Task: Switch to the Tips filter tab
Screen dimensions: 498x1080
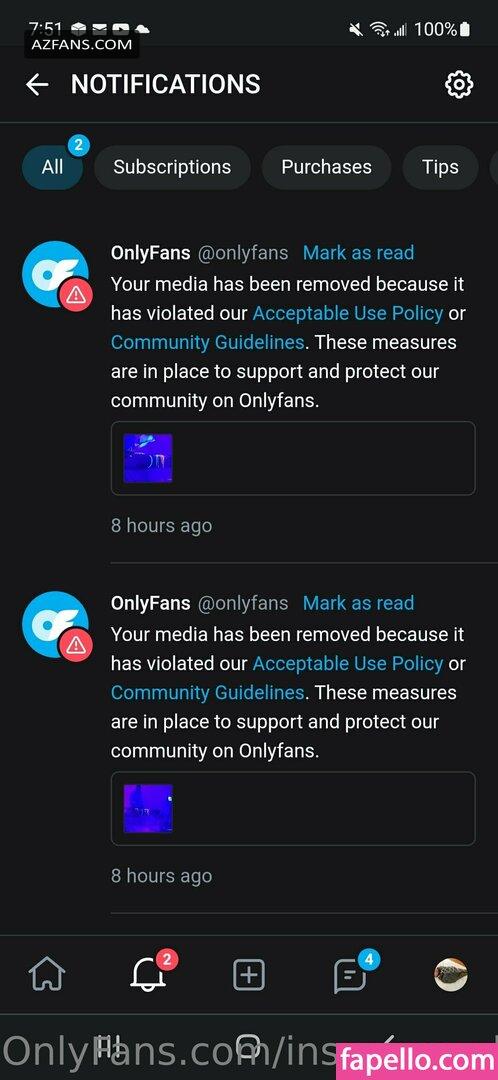Action: (440, 167)
